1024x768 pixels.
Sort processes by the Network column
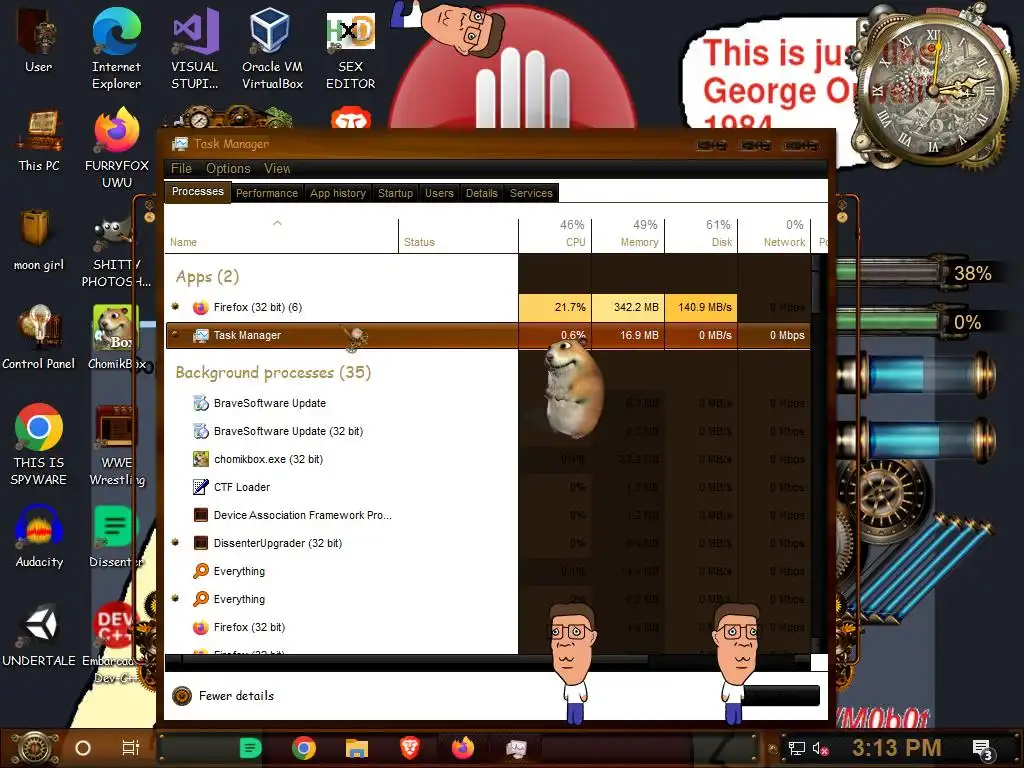774,236
